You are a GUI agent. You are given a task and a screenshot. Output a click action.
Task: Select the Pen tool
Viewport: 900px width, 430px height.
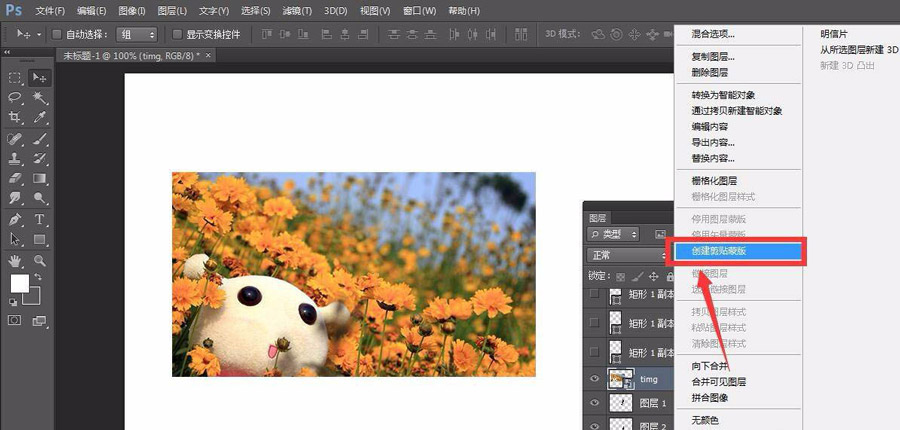tap(15, 219)
